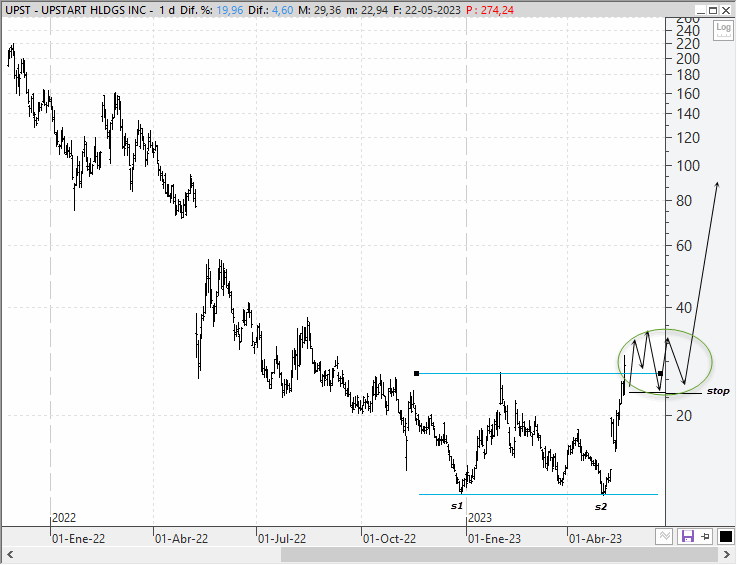Click the 160 price axis label
Screen dimensions: 737x565
pos(688,94)
